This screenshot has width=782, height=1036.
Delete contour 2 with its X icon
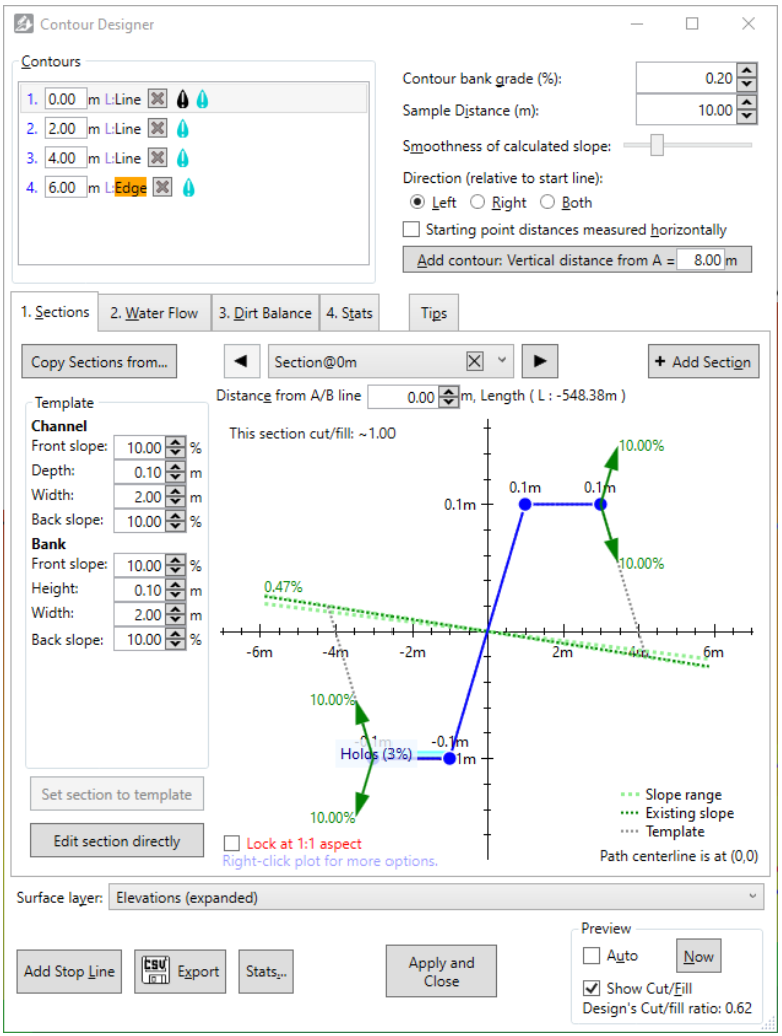(x=157, y=128)
